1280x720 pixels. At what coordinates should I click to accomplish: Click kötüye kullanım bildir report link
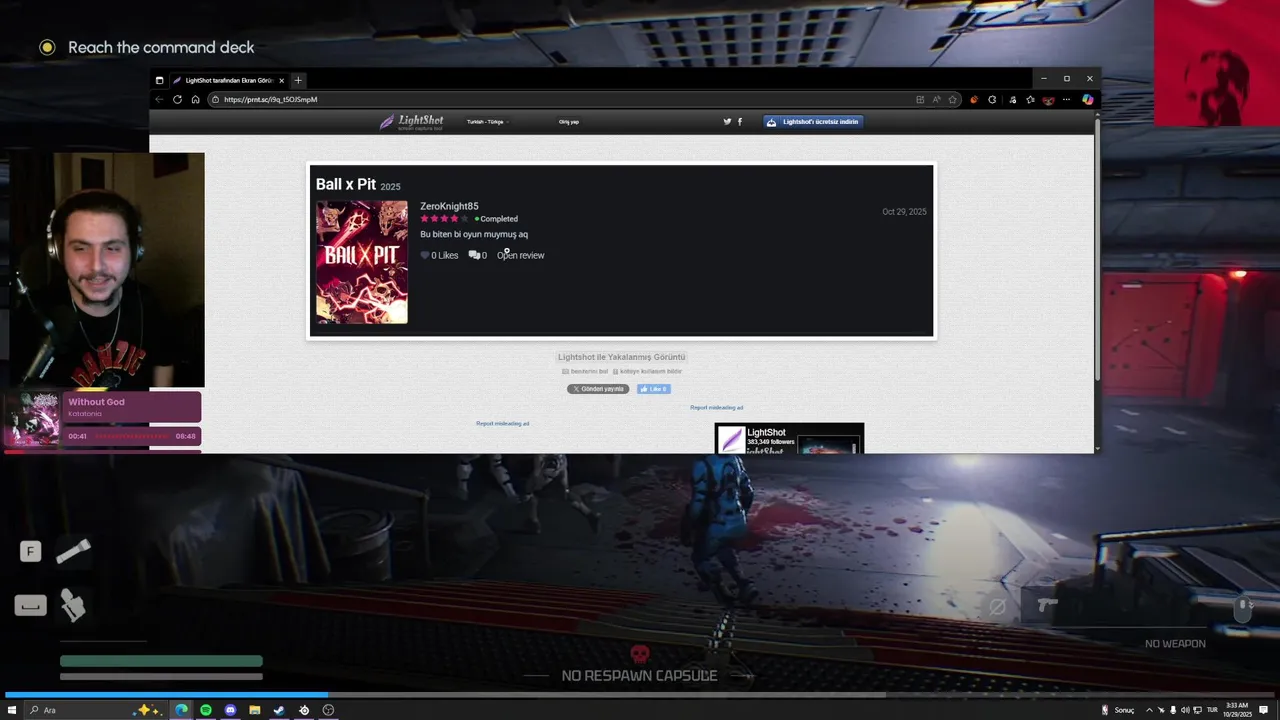[647, 371]
